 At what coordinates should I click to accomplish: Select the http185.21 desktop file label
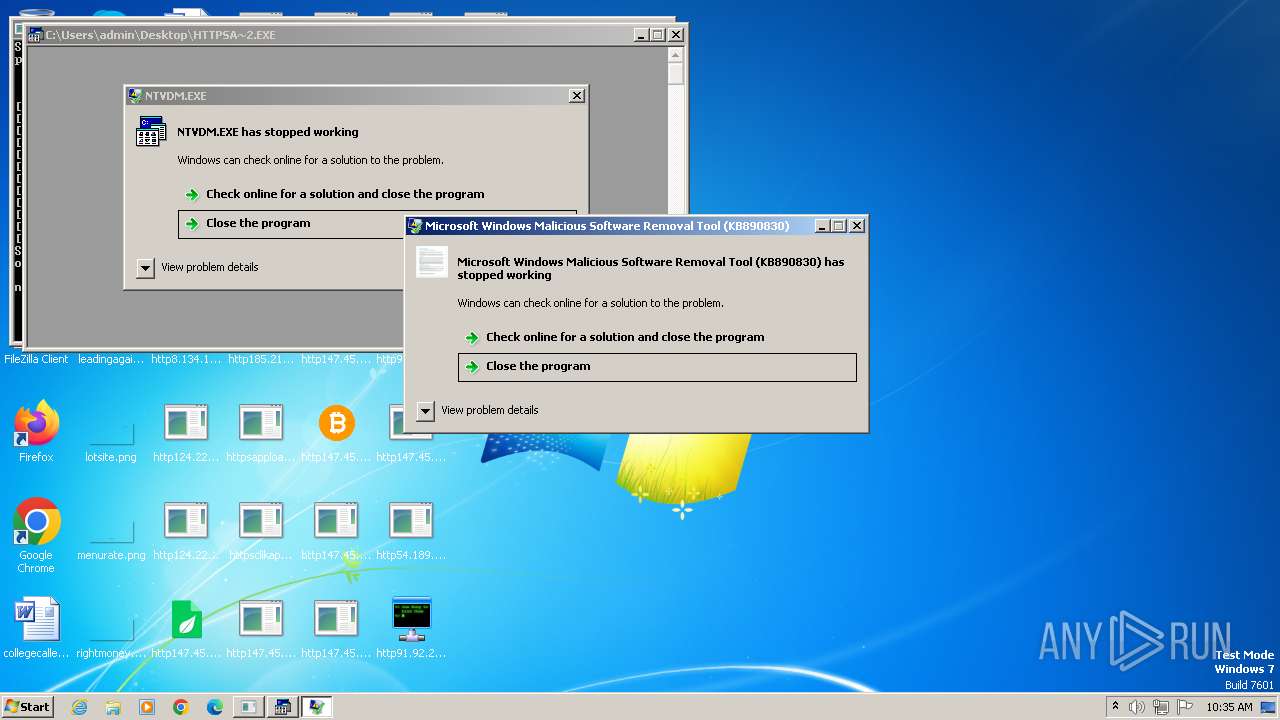261,359
